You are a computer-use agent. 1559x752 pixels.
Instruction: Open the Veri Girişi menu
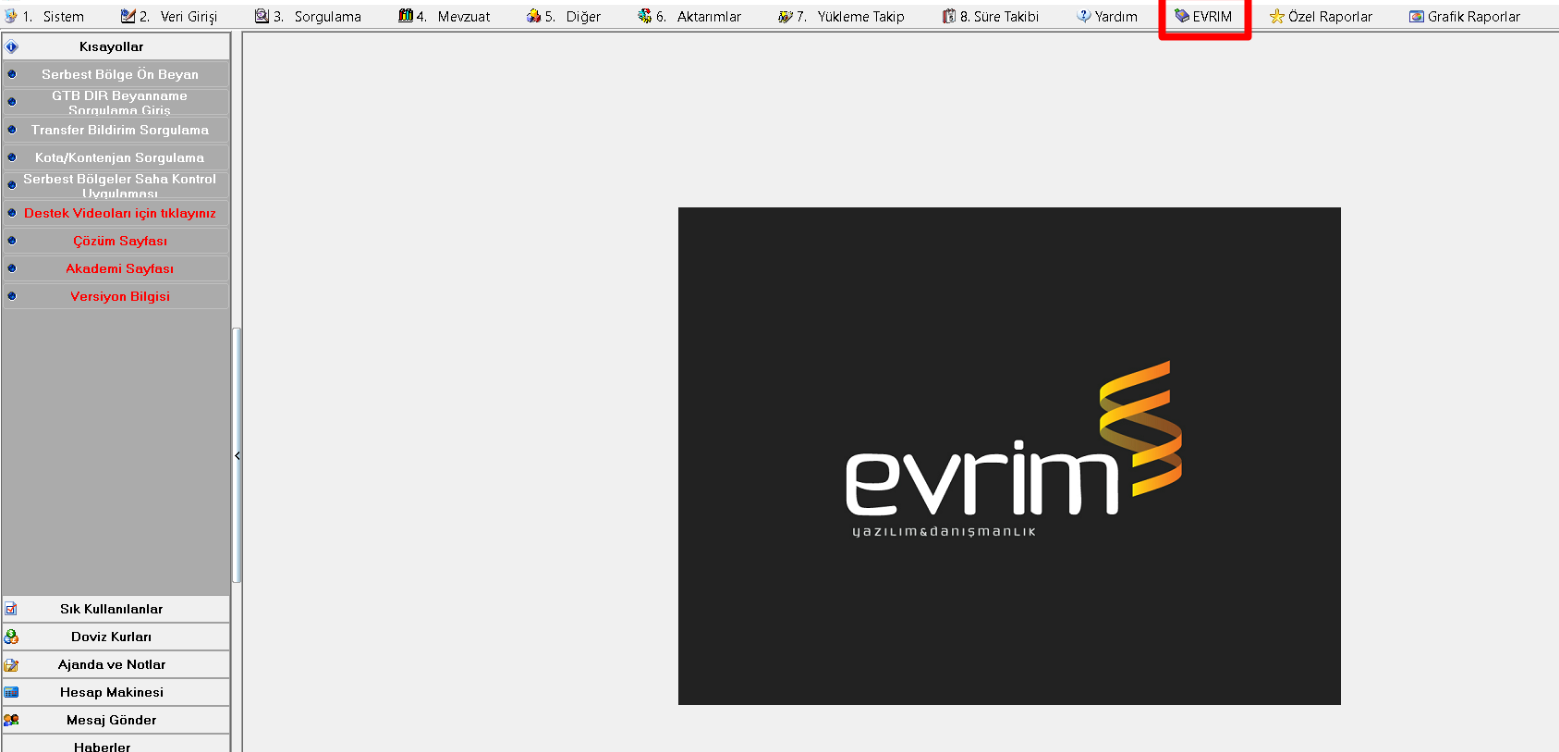point(168,16)
